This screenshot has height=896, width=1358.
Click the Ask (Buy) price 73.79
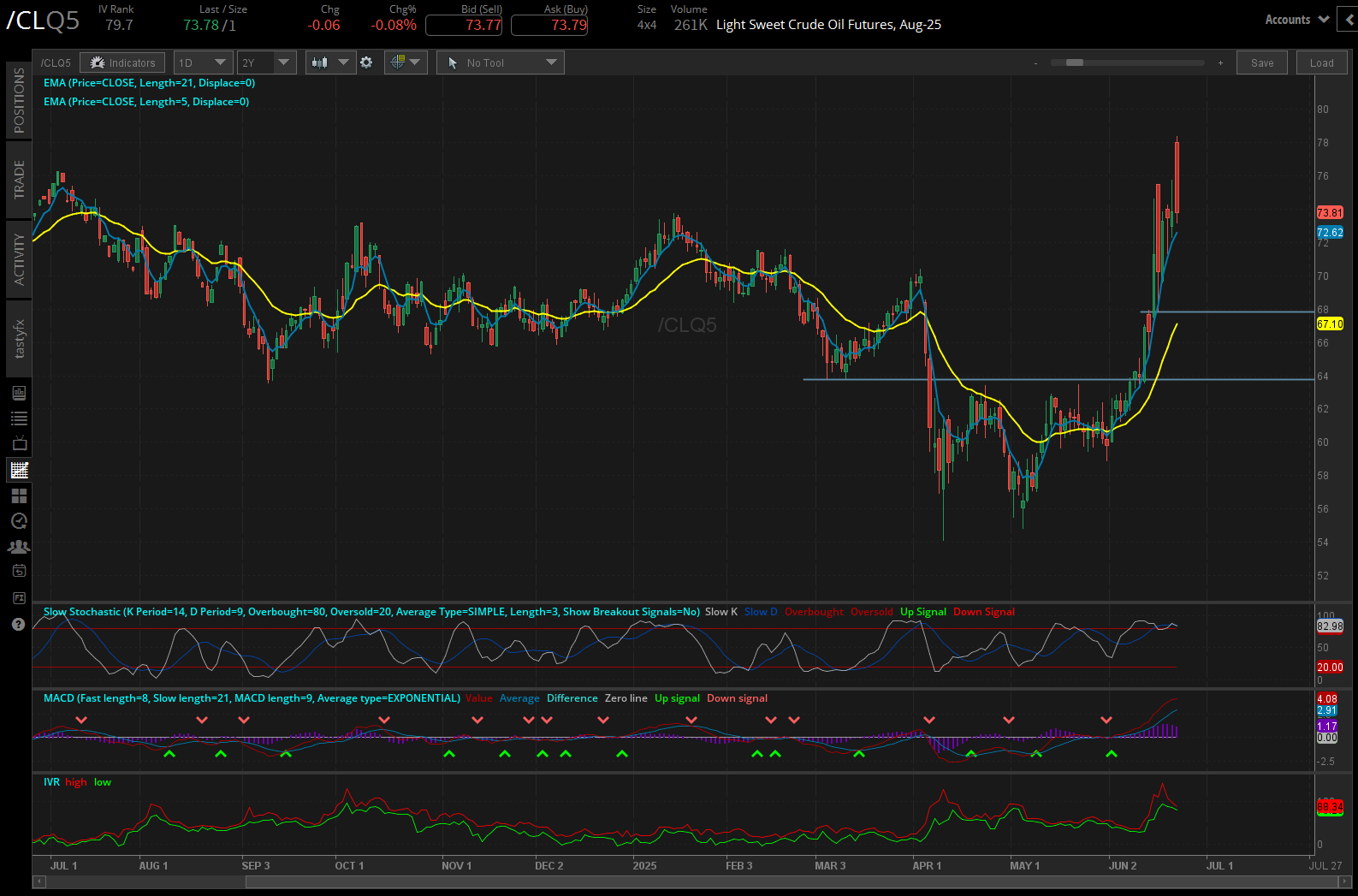[549, 25]
